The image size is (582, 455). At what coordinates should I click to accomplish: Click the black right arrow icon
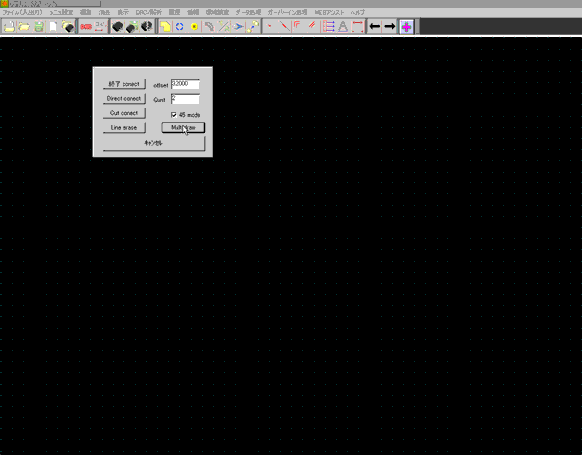click(x=389, y=27)
